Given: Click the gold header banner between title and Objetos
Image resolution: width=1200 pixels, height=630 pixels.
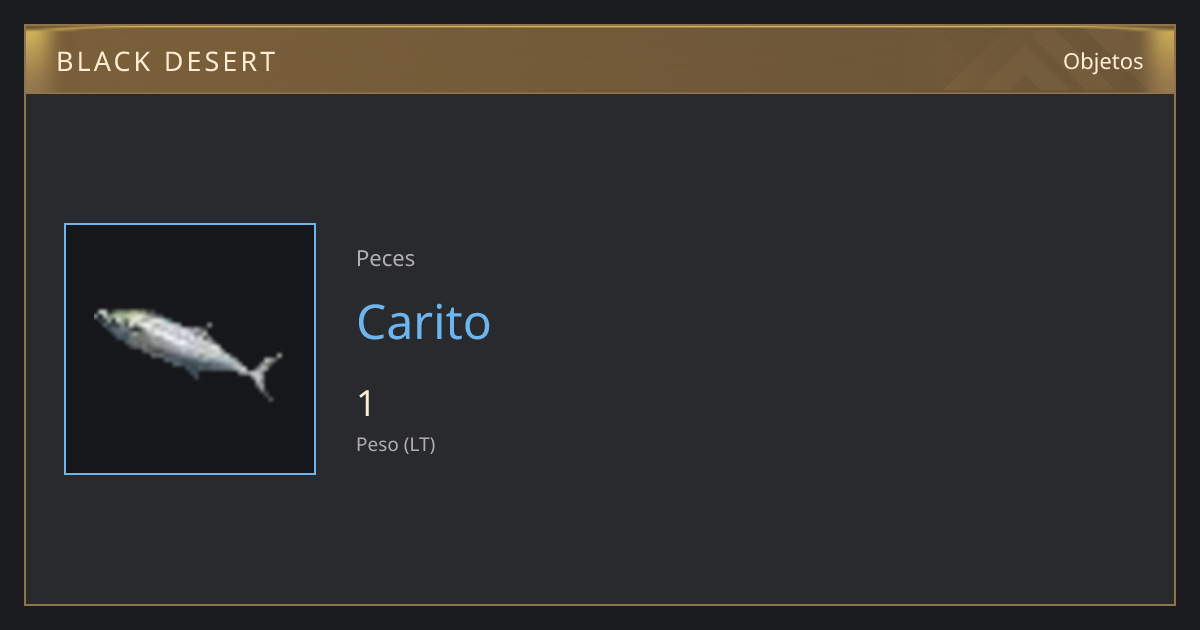Looking at the screenshot, I should coord(660,61).
